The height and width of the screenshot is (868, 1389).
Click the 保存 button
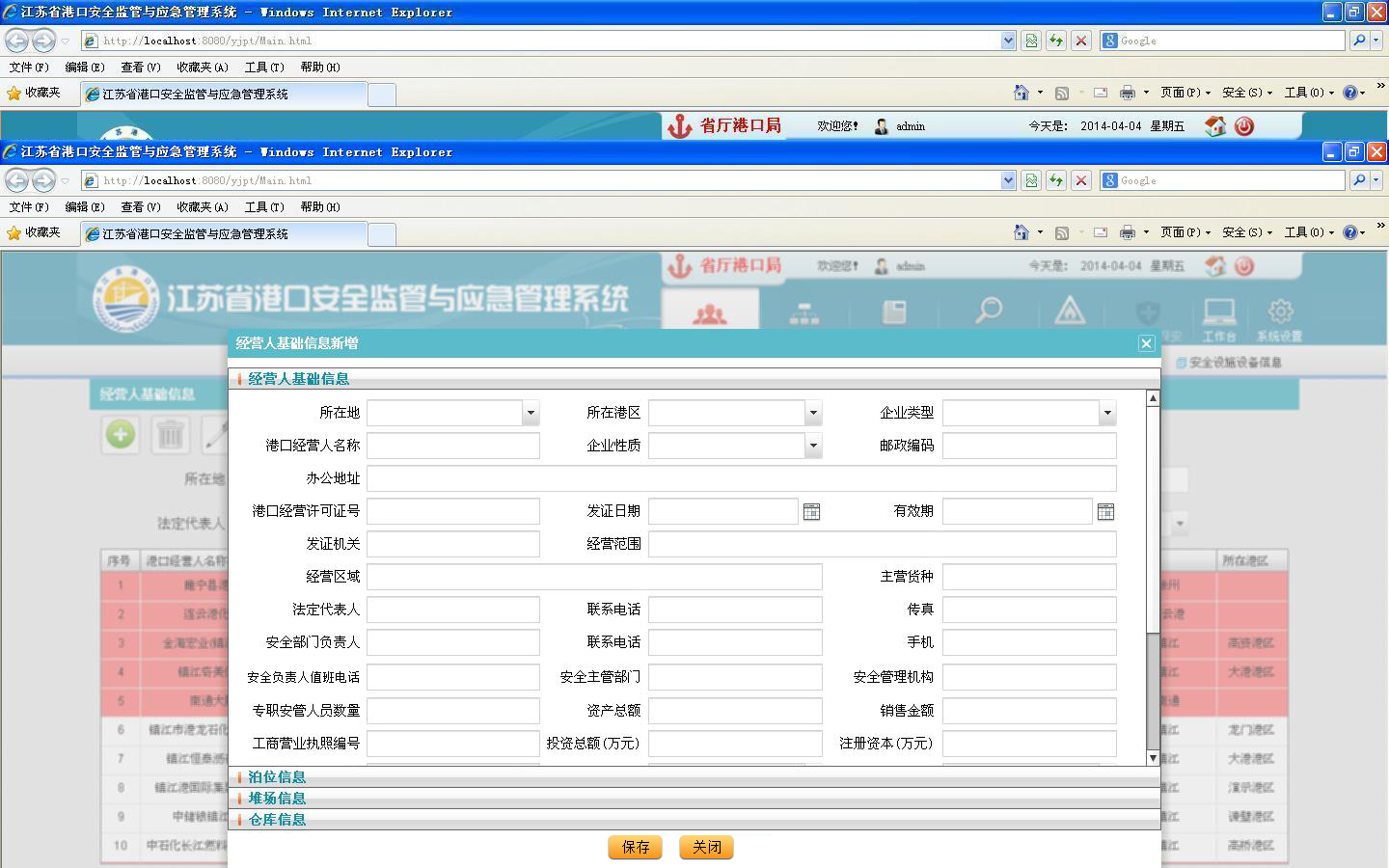click(x=635, y=847)
